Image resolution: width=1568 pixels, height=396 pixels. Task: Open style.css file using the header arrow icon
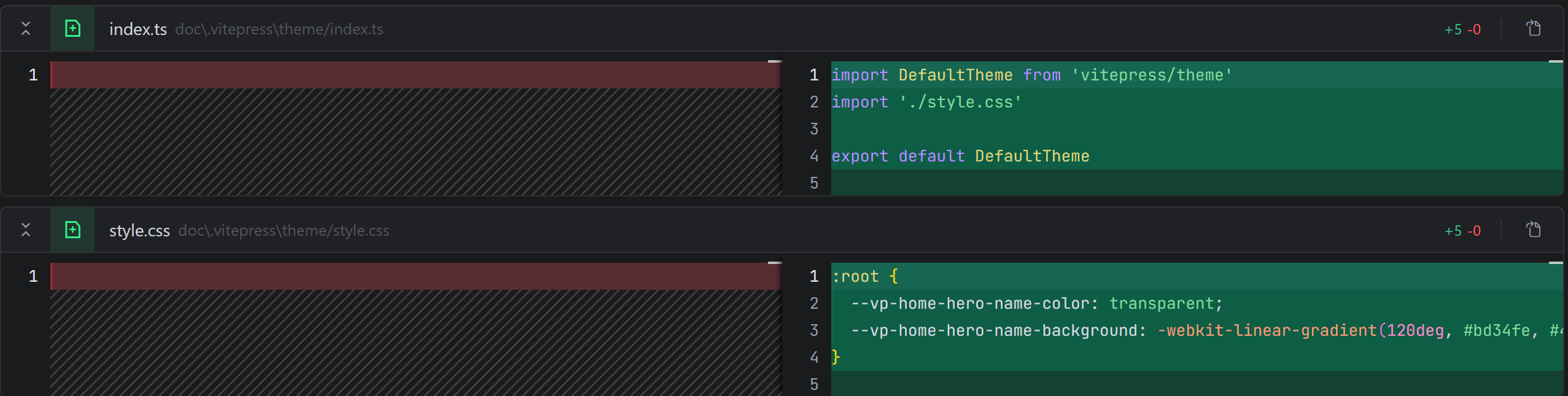click(1534, 230)
